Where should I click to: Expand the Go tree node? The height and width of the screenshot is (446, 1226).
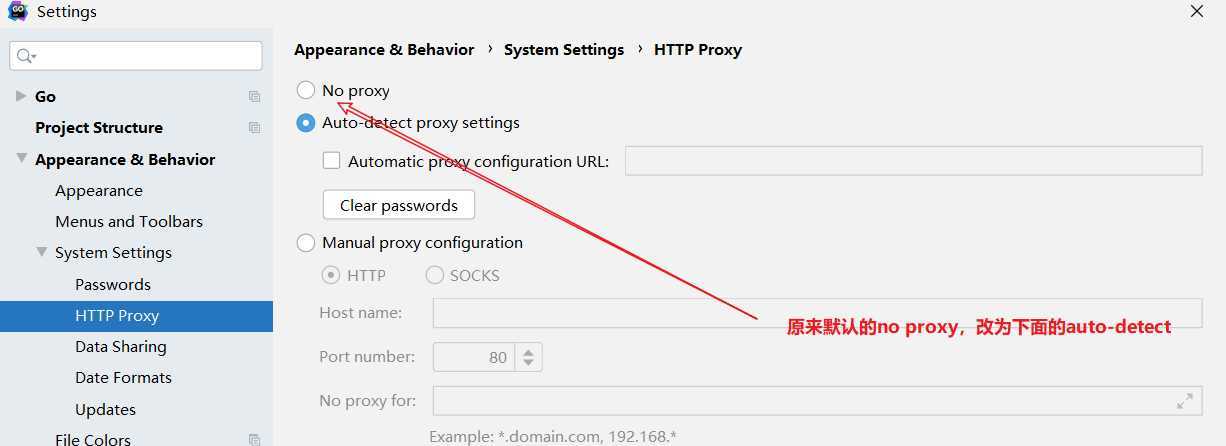(21, 96)
